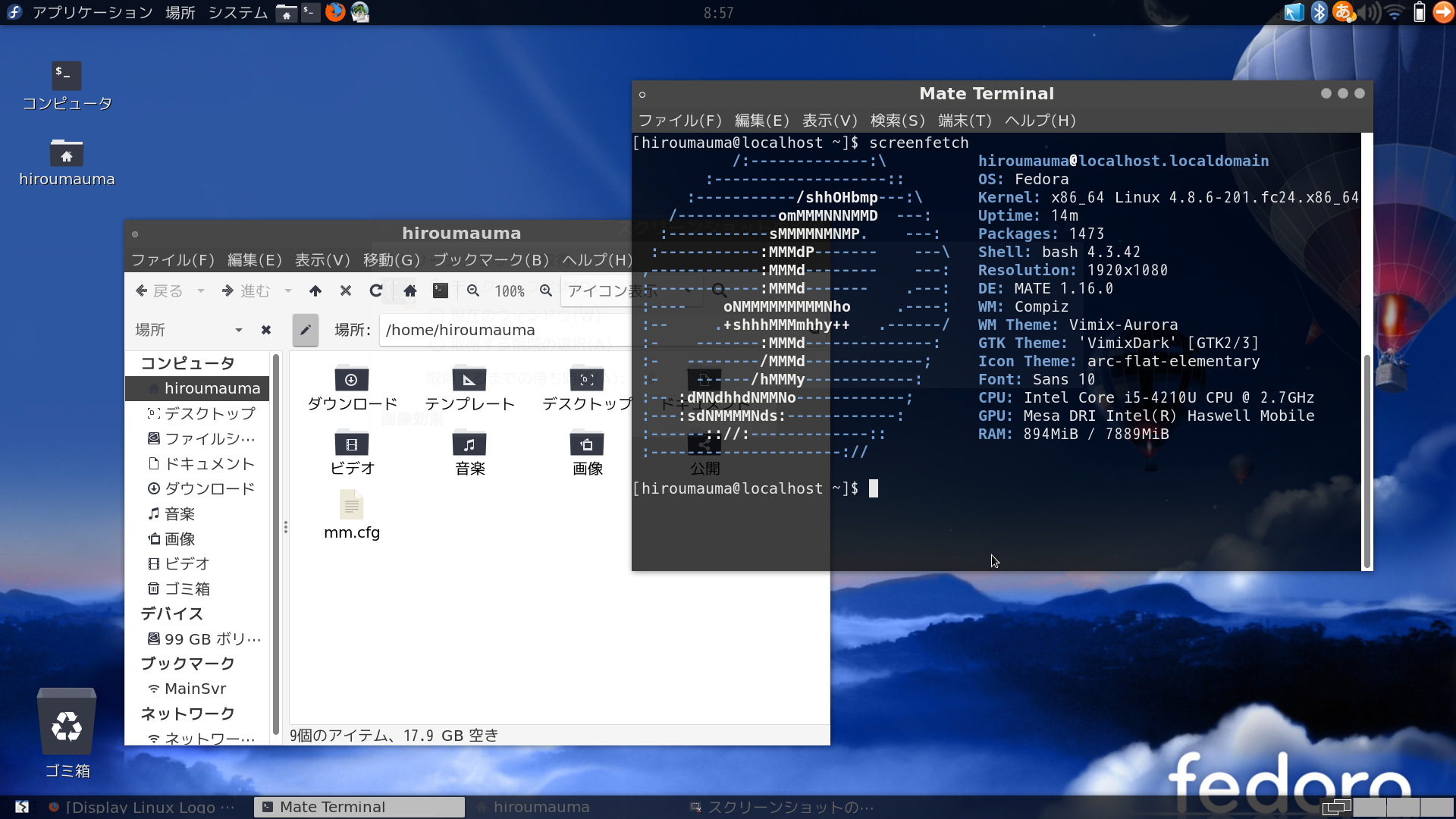The width and height of the screenshot is (1456, 819).
Task: Expand the 戻る back history dropdown arrow
Action: coord(201,290)
